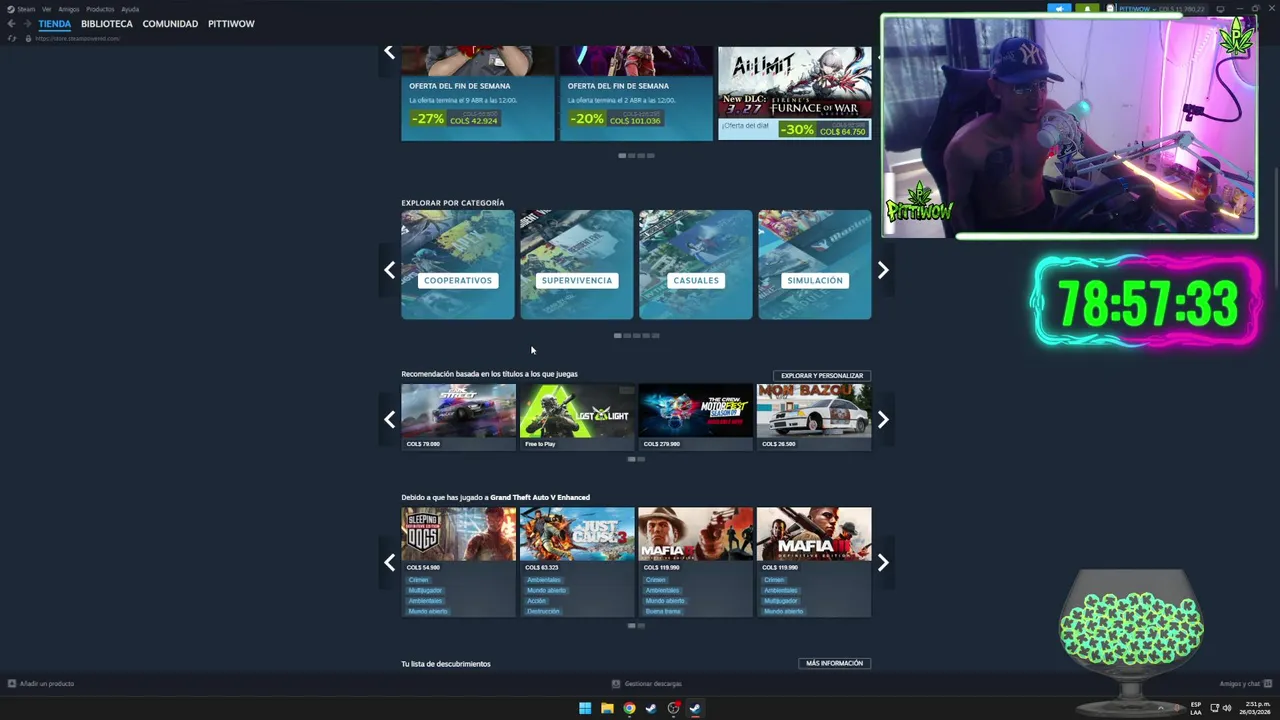Go forward with the Steam forward arrow
Image resolution: width=1280 pixels, height=720 pixels.
(25, 24)
